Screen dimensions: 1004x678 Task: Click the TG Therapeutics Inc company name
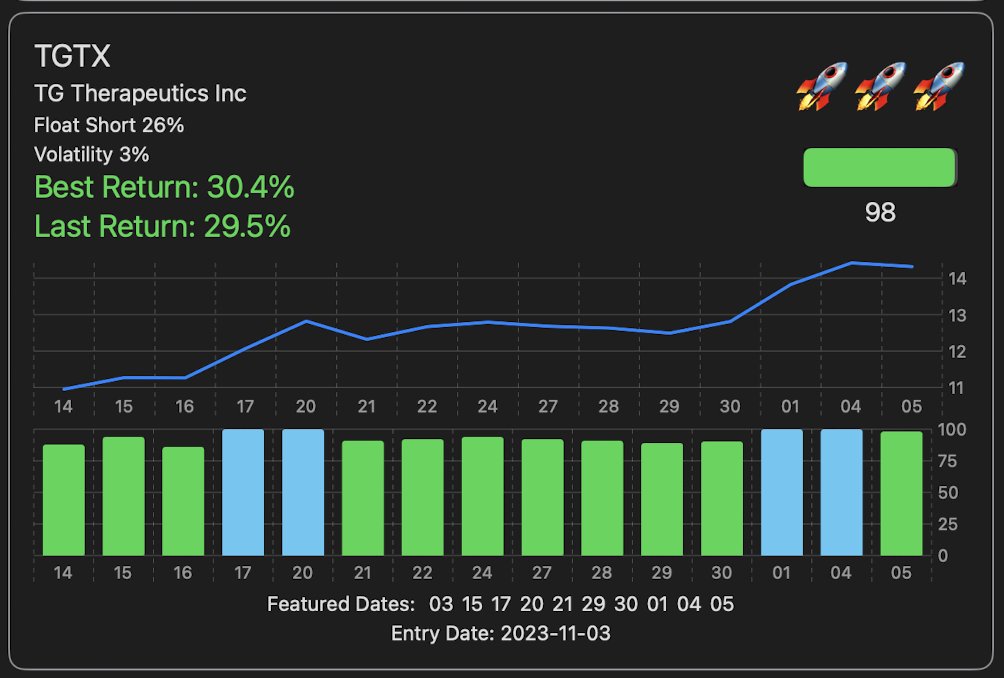coord(140,93)
